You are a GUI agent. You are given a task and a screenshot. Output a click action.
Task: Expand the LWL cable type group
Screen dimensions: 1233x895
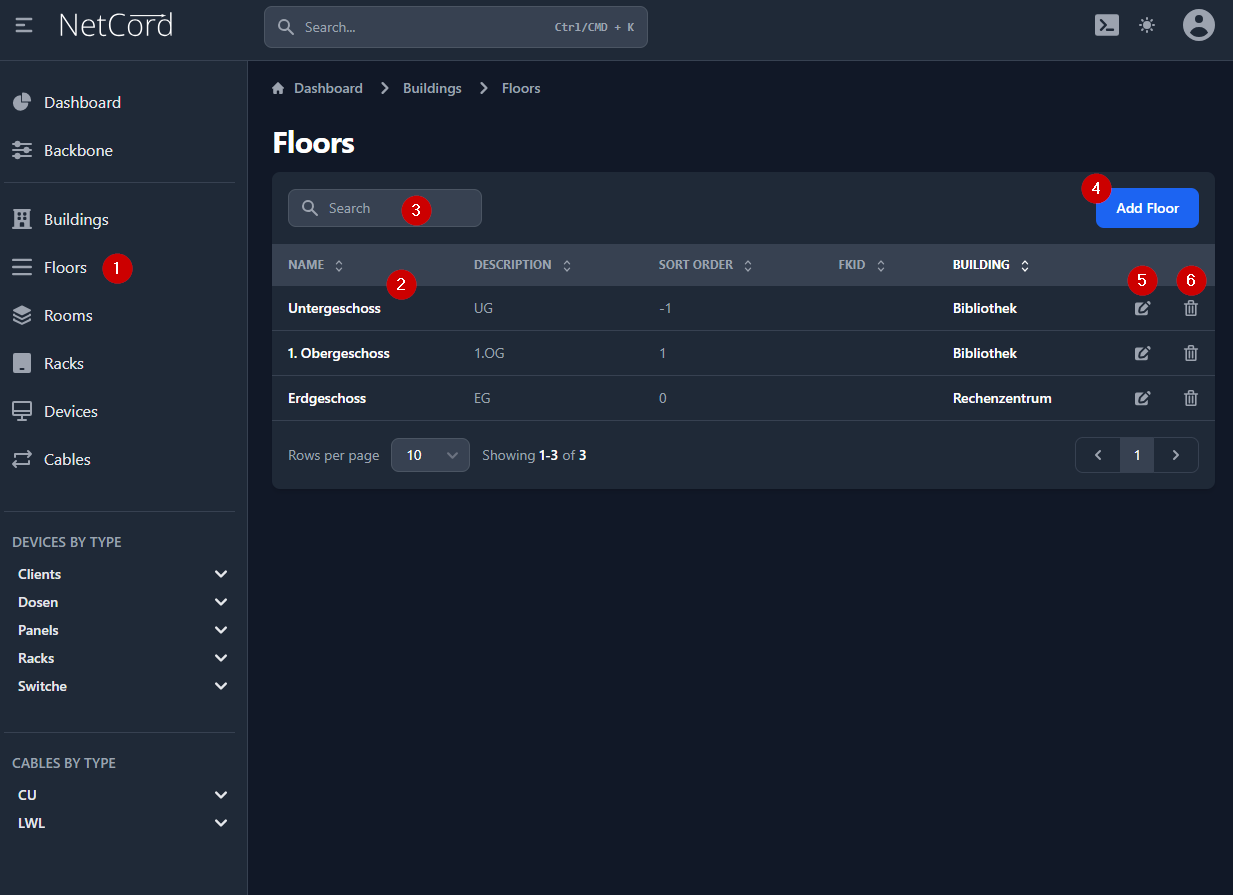click(x=221, y=823)
